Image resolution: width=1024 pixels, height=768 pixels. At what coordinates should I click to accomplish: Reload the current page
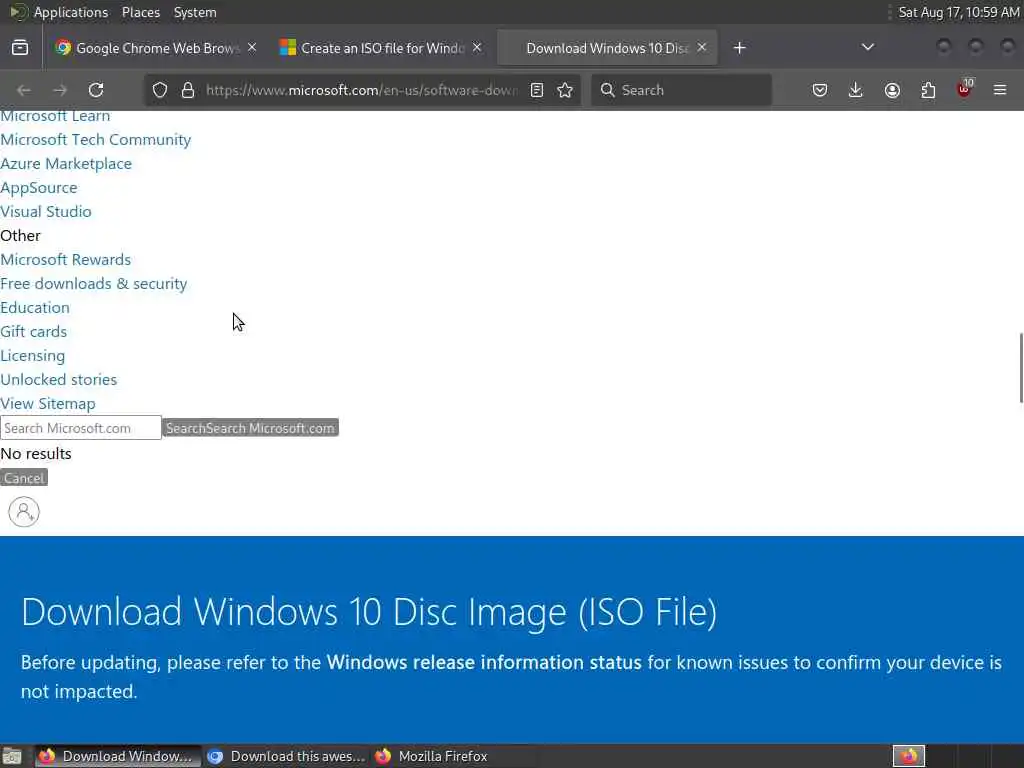pyautogui.click(x=96, y=90)
